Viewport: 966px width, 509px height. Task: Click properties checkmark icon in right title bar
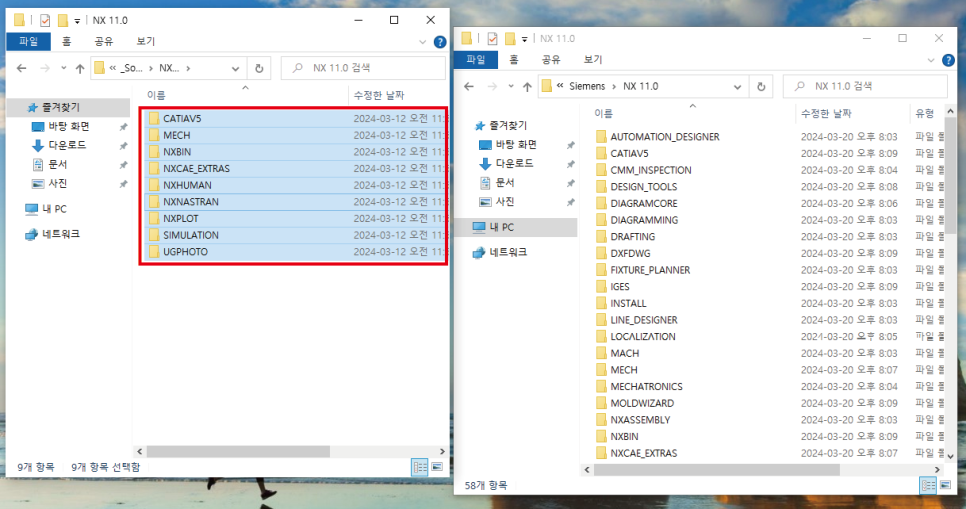(492, 39)
